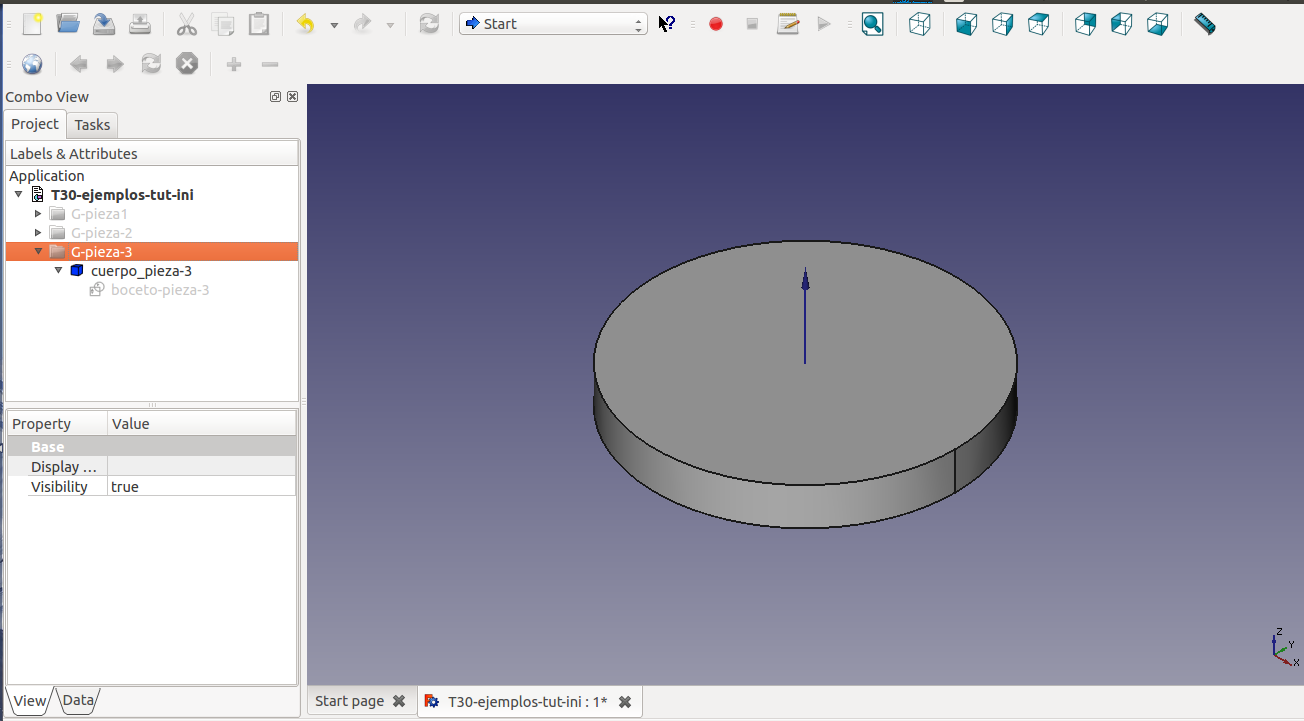
Task: Select boceto-pieza-3 sketch in tree
Action: point(159,290)
